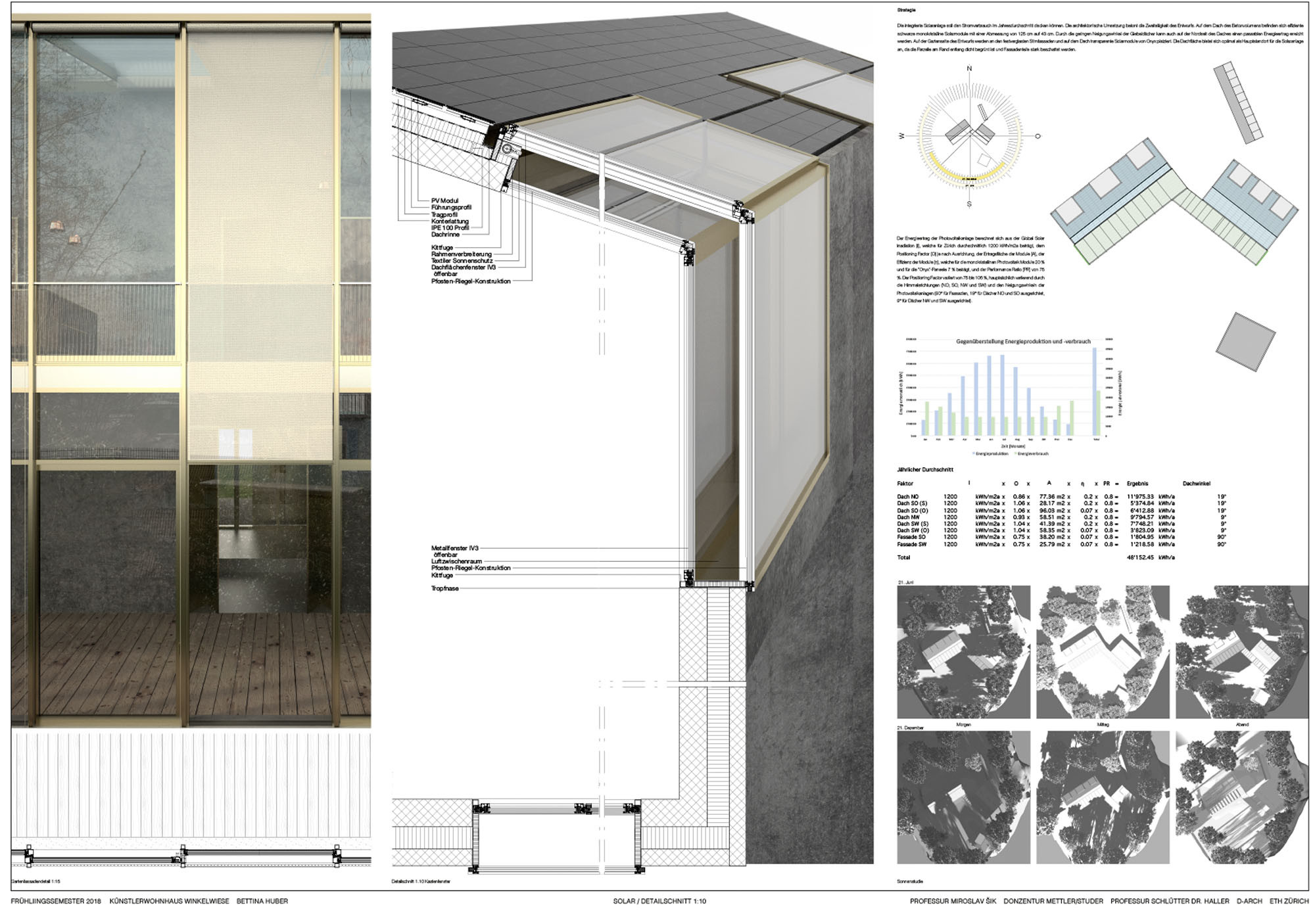The height and width of the screenshot is (924, 1315).
Task: Click the 'O' on the compass diagram
Action: (x=1038, y=136)
